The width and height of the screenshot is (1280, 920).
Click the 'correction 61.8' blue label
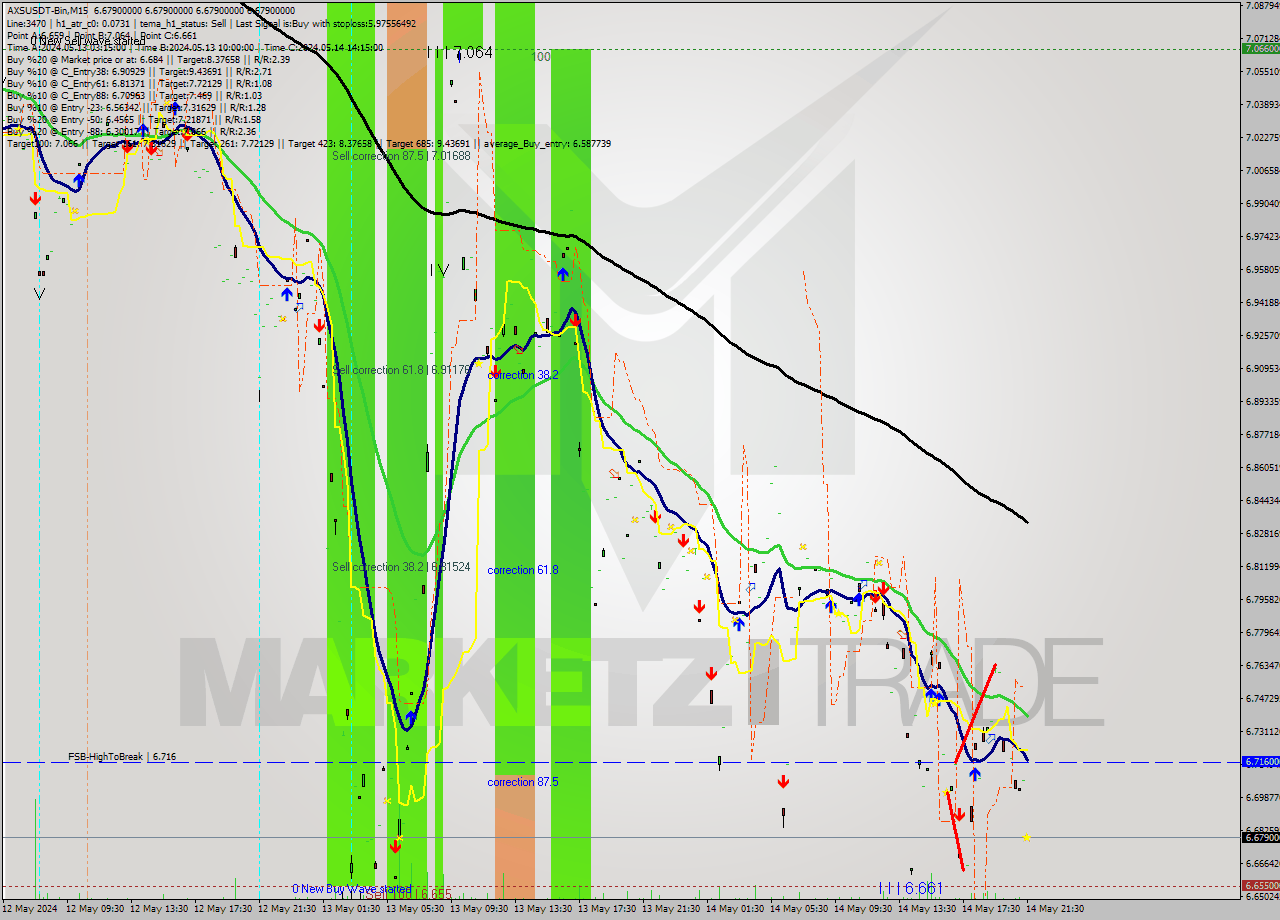point(522,570)
